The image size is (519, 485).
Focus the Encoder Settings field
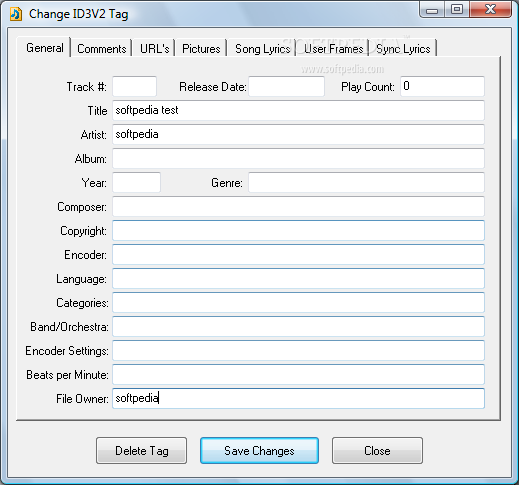tap(298, 350)
